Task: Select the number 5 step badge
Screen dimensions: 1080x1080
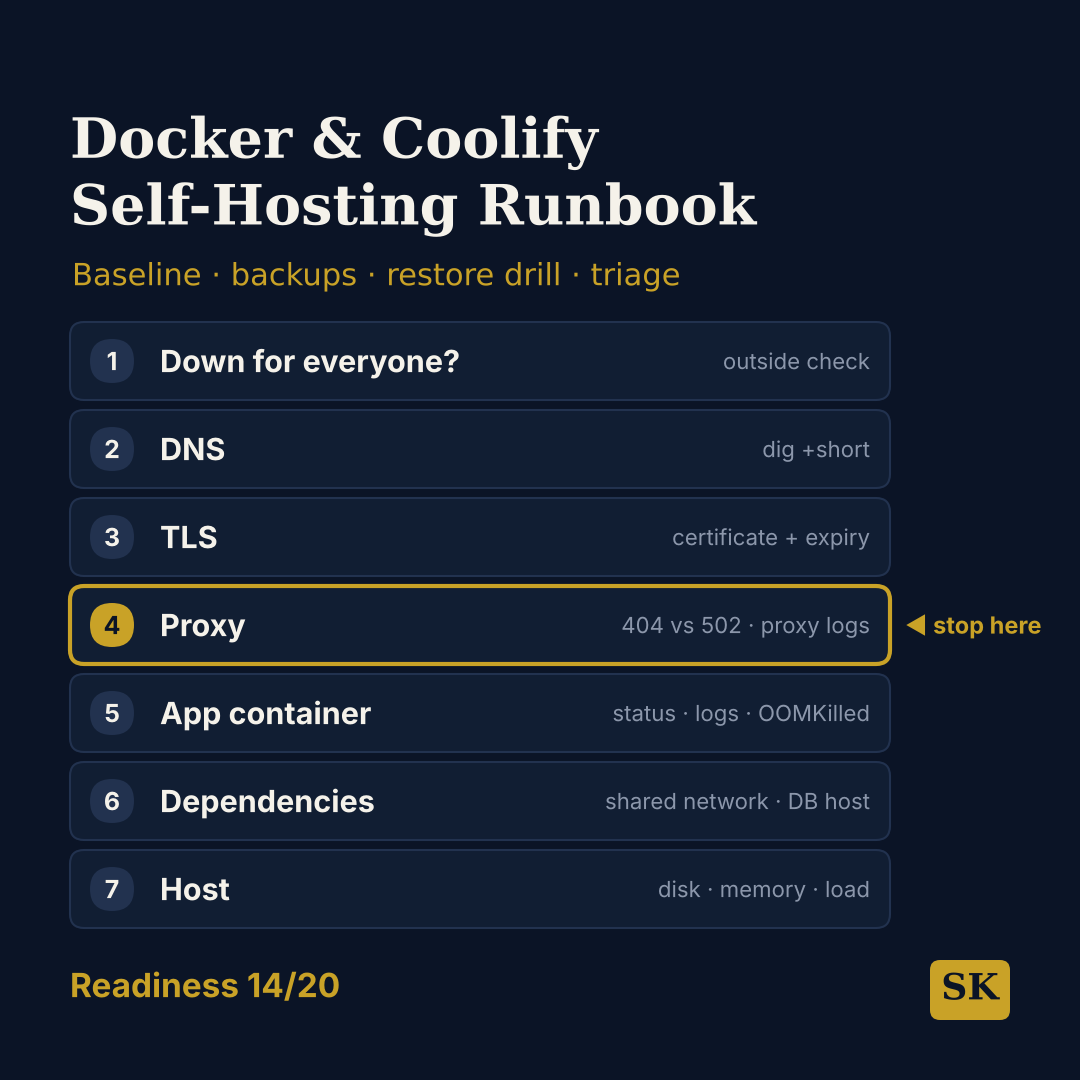Action: [112, 713]
